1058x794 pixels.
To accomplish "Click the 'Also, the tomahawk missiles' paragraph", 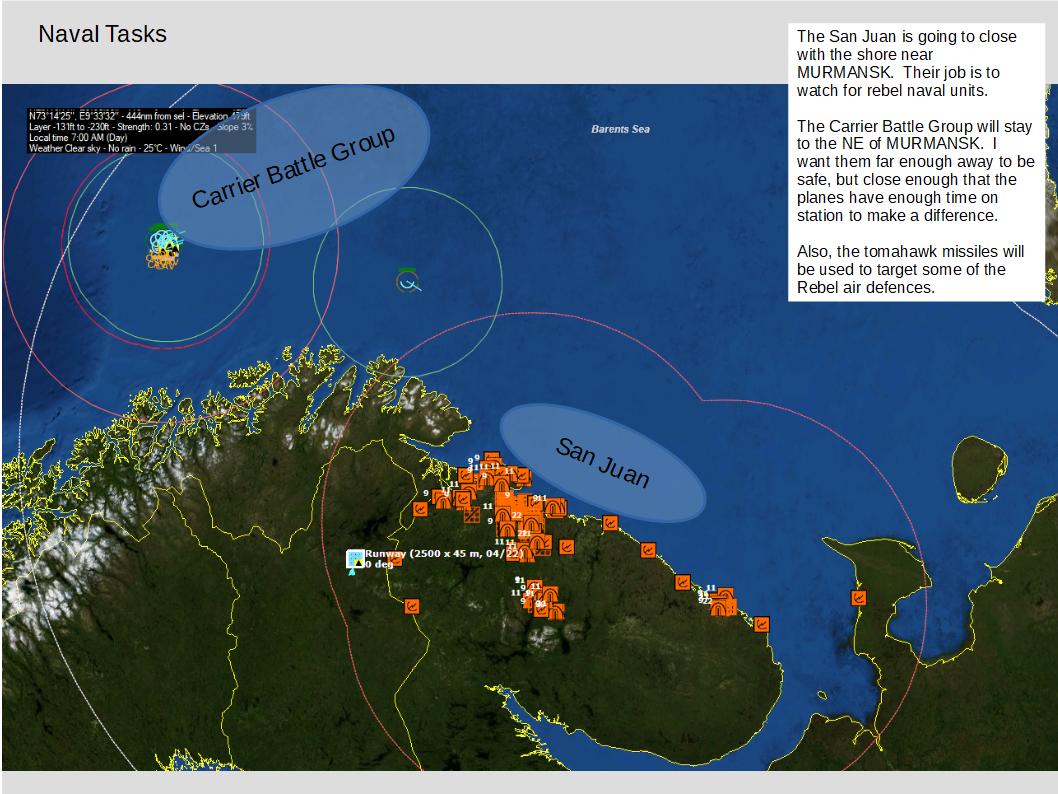I will coord(910,269).
